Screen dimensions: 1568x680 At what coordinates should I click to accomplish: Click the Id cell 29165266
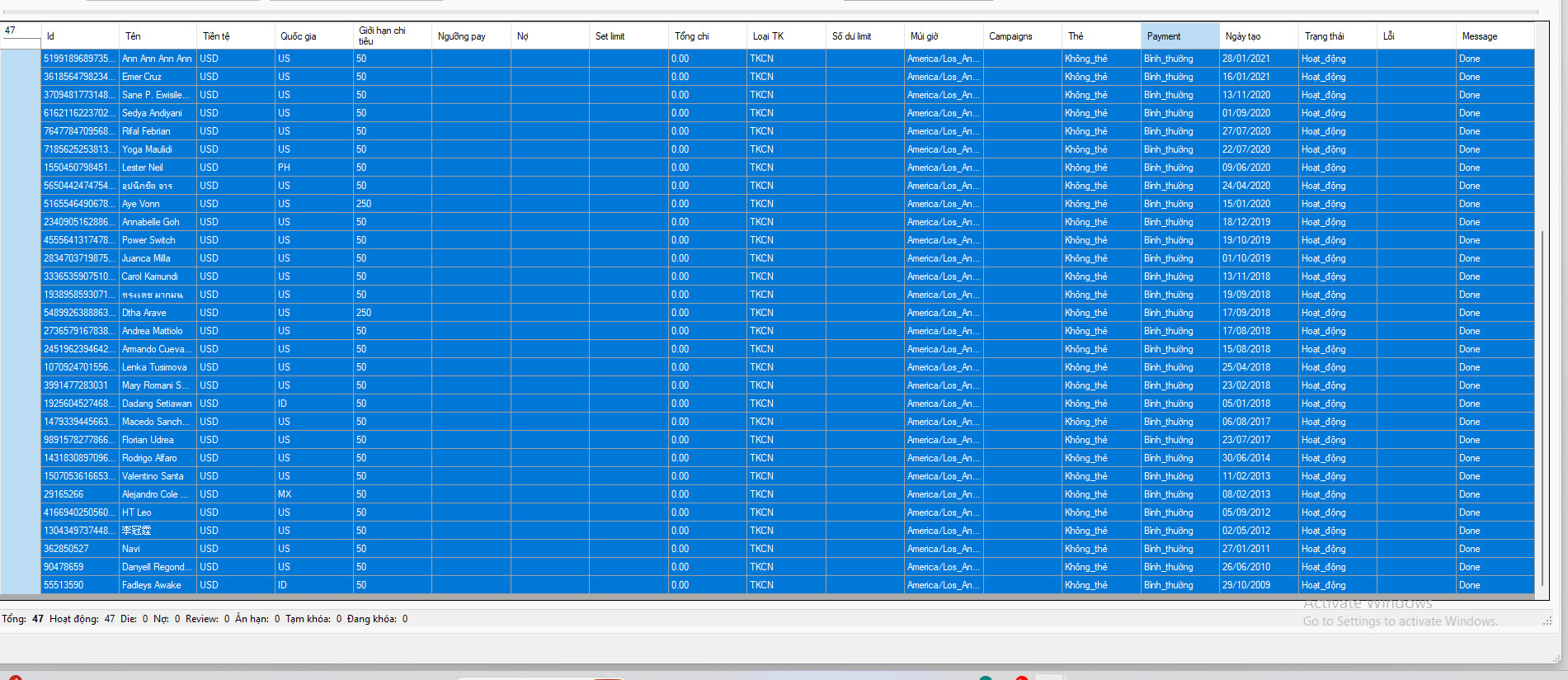[80, 494]
